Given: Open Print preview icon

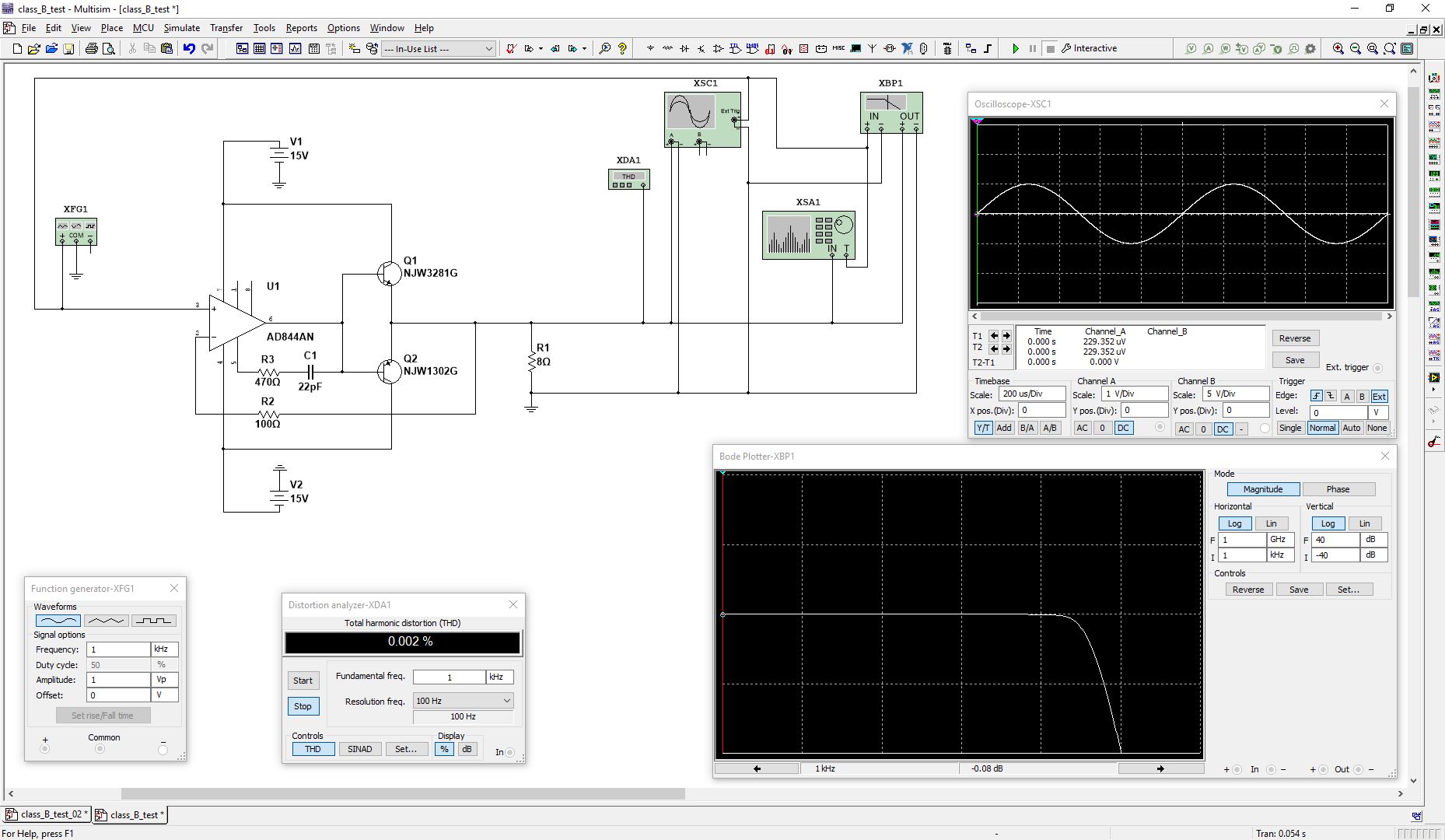Looking at the screenshot, I should click(109, 48).
